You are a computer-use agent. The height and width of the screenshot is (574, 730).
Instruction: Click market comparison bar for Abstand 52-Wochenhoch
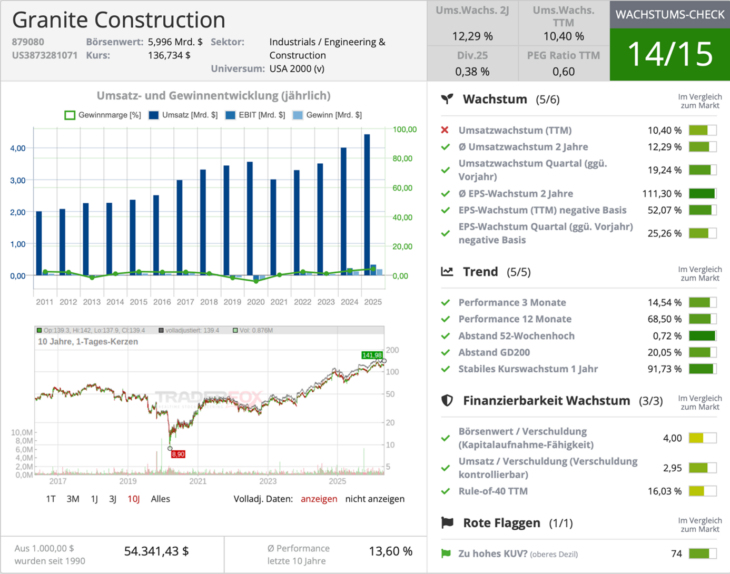point(703,336)
